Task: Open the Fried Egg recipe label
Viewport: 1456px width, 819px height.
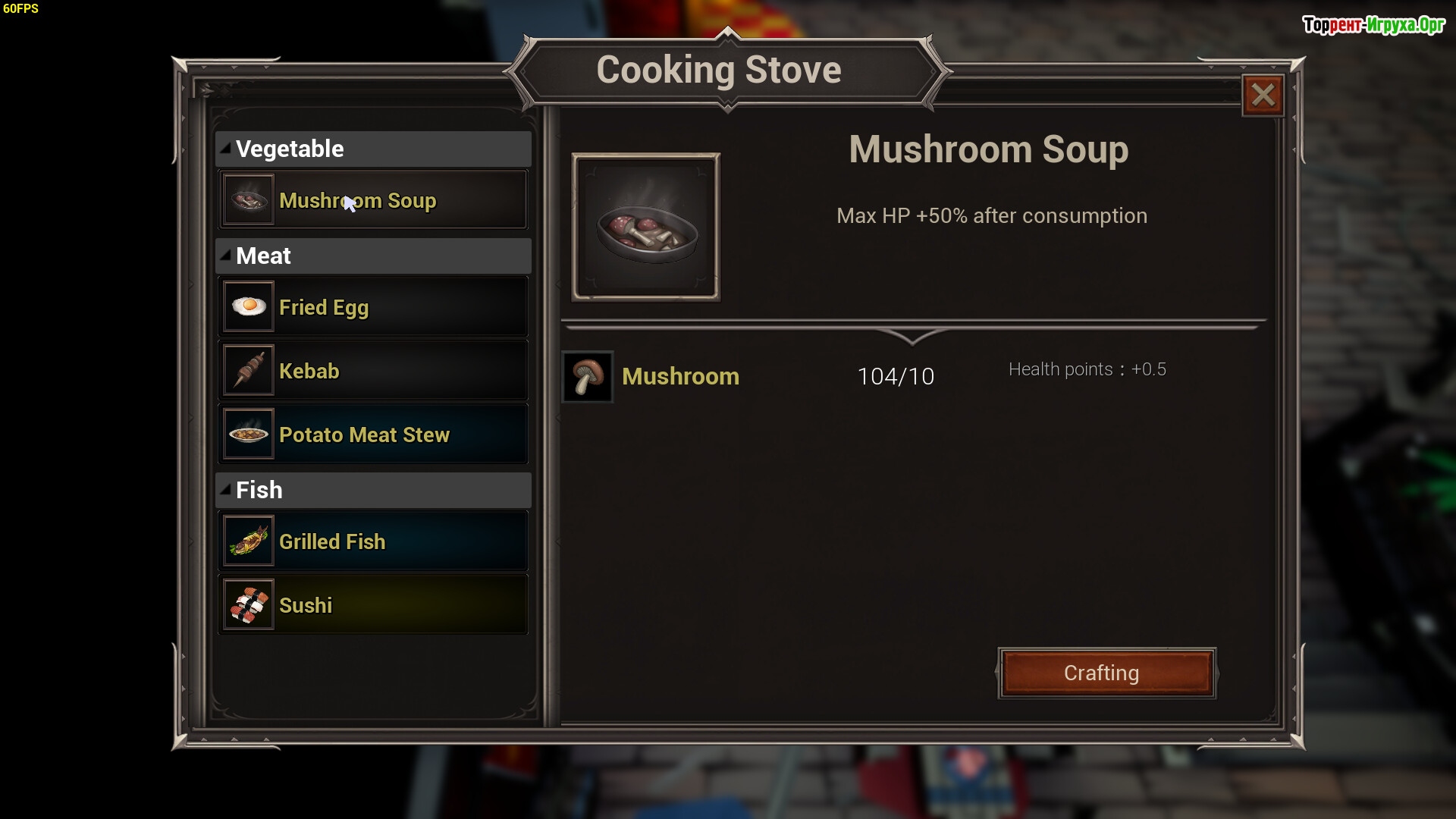Action: [324, 308]
